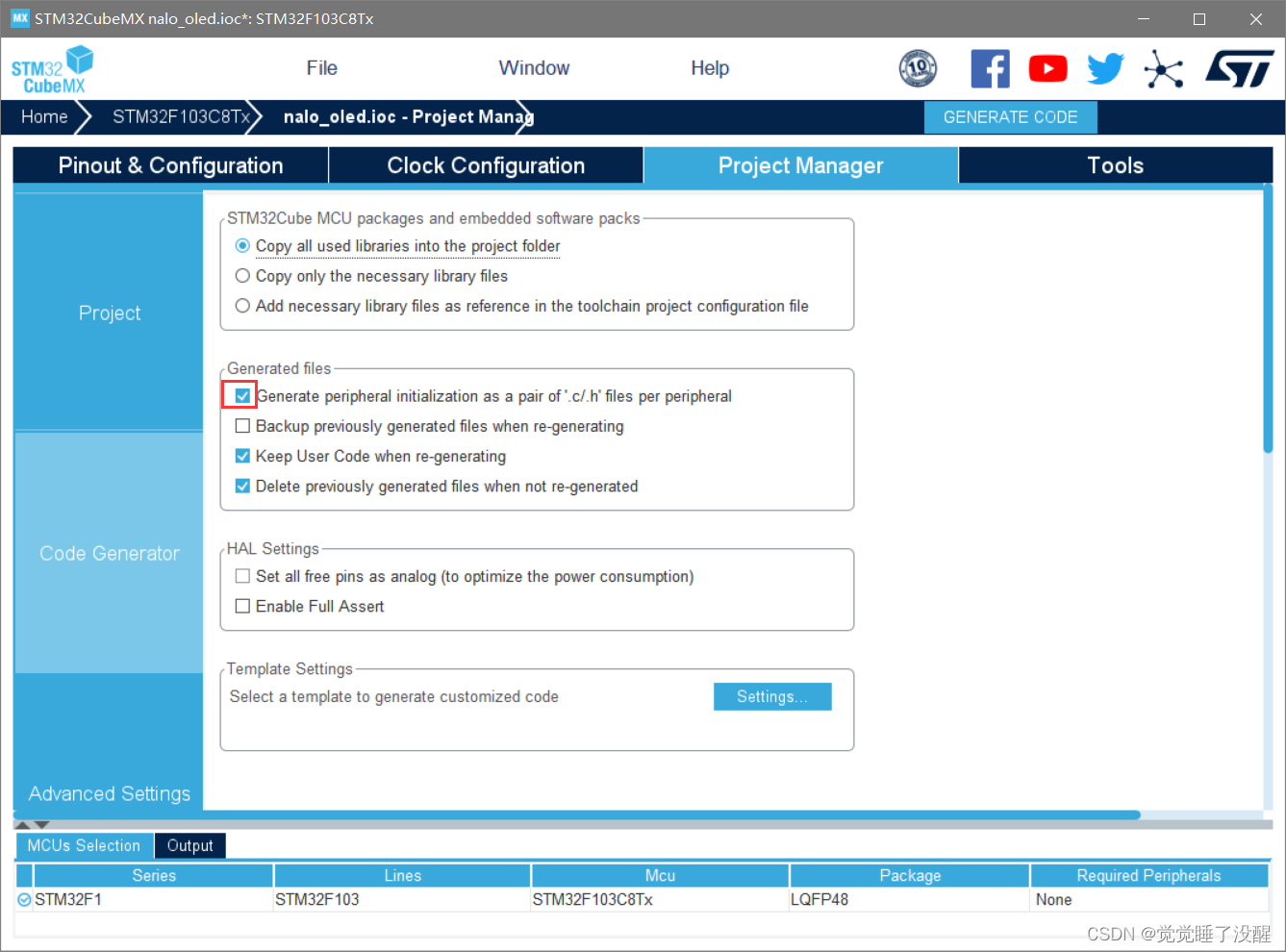This screenshot has width=1286, height=952.
Task: Open the Facebook icon link
Action: tap(990, 68)
